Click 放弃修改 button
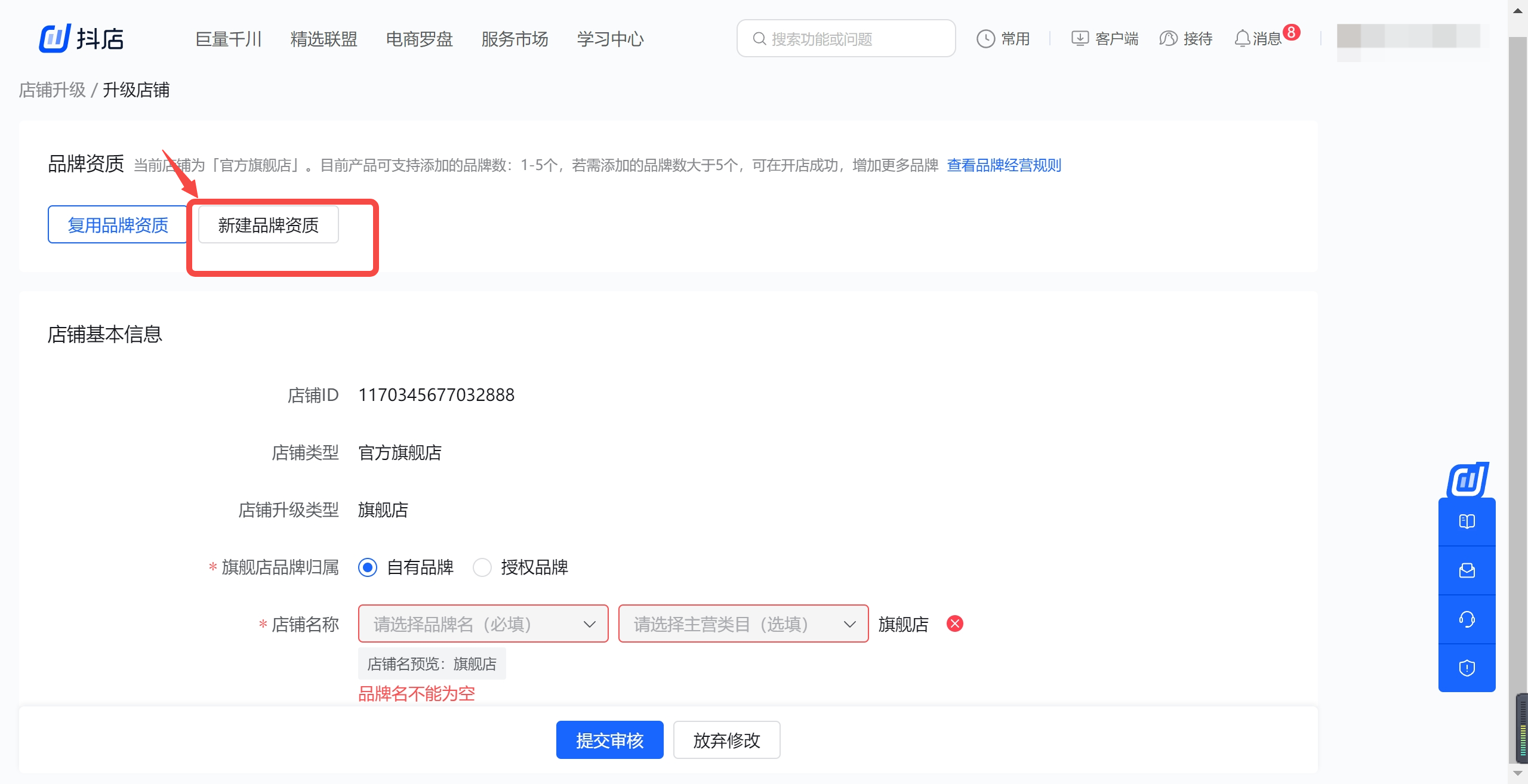Viewport: 1528px width, 784px height. click(x=727, y=740)
